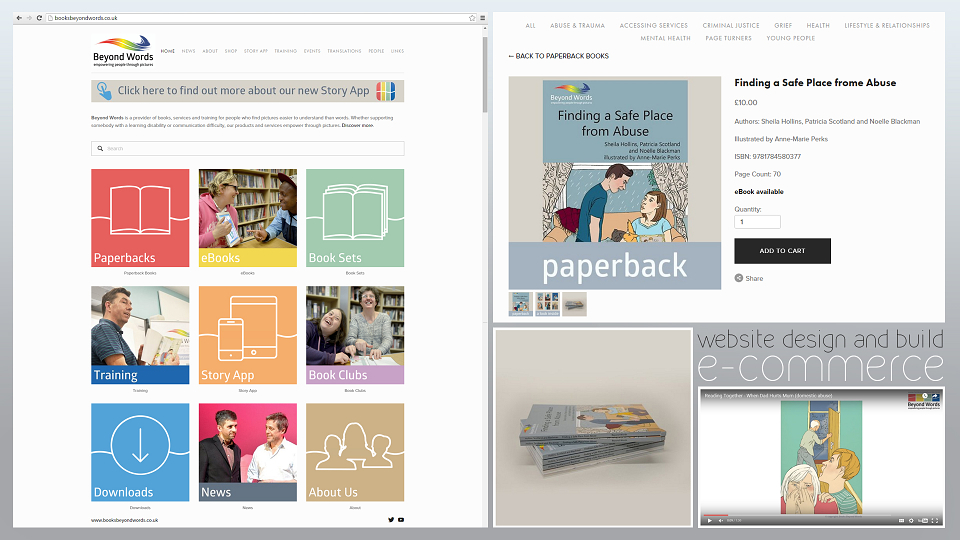Select the ACCESSING SERVICES category
The image size is (960, 540).
[x=653, y=26]
